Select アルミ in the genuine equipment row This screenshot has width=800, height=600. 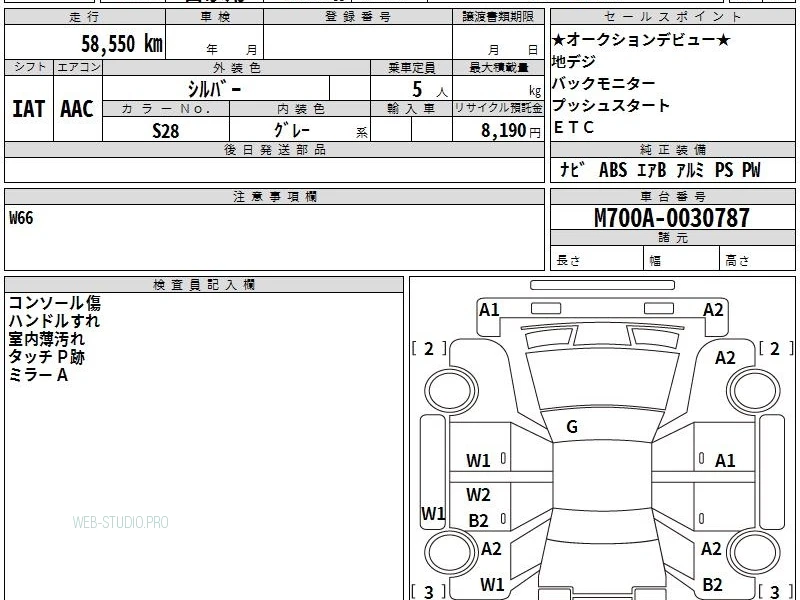(x=690, y=169)
